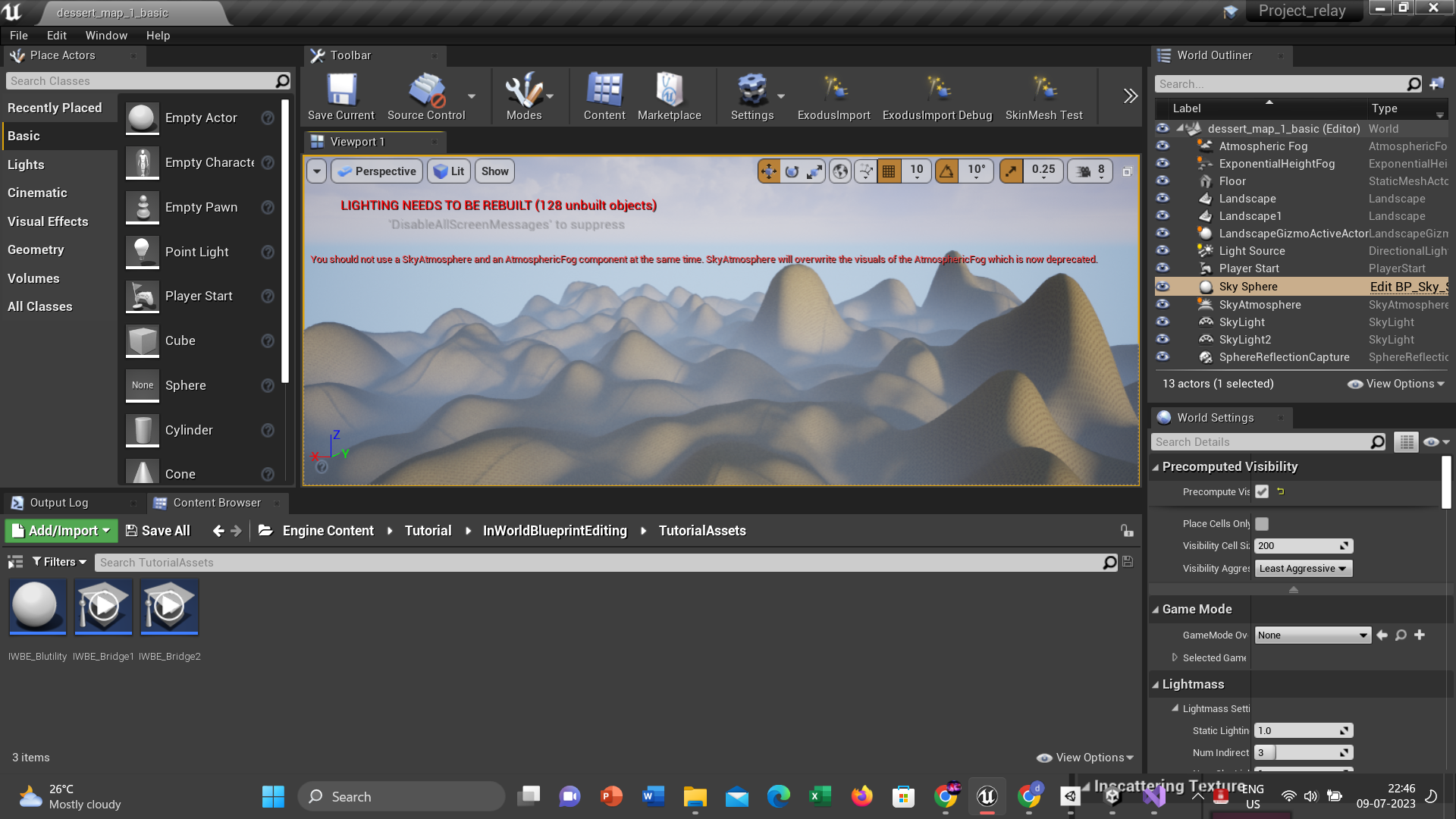This screenshot has height=819, width=1456.
Task: Click the Save Current toolbar icon
Action: point(340,96)
